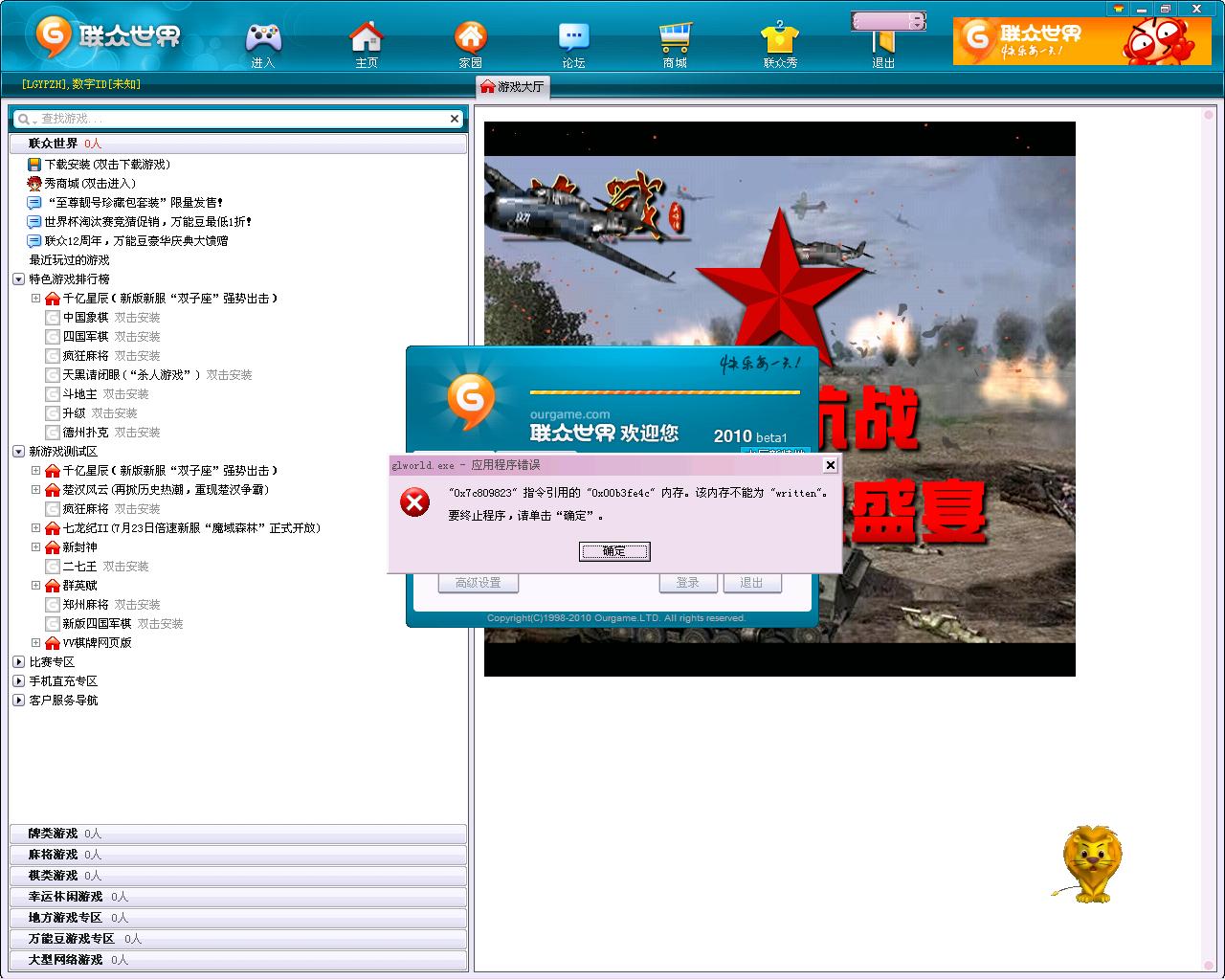Click 双击安装 next to 升级

[115, 413]
